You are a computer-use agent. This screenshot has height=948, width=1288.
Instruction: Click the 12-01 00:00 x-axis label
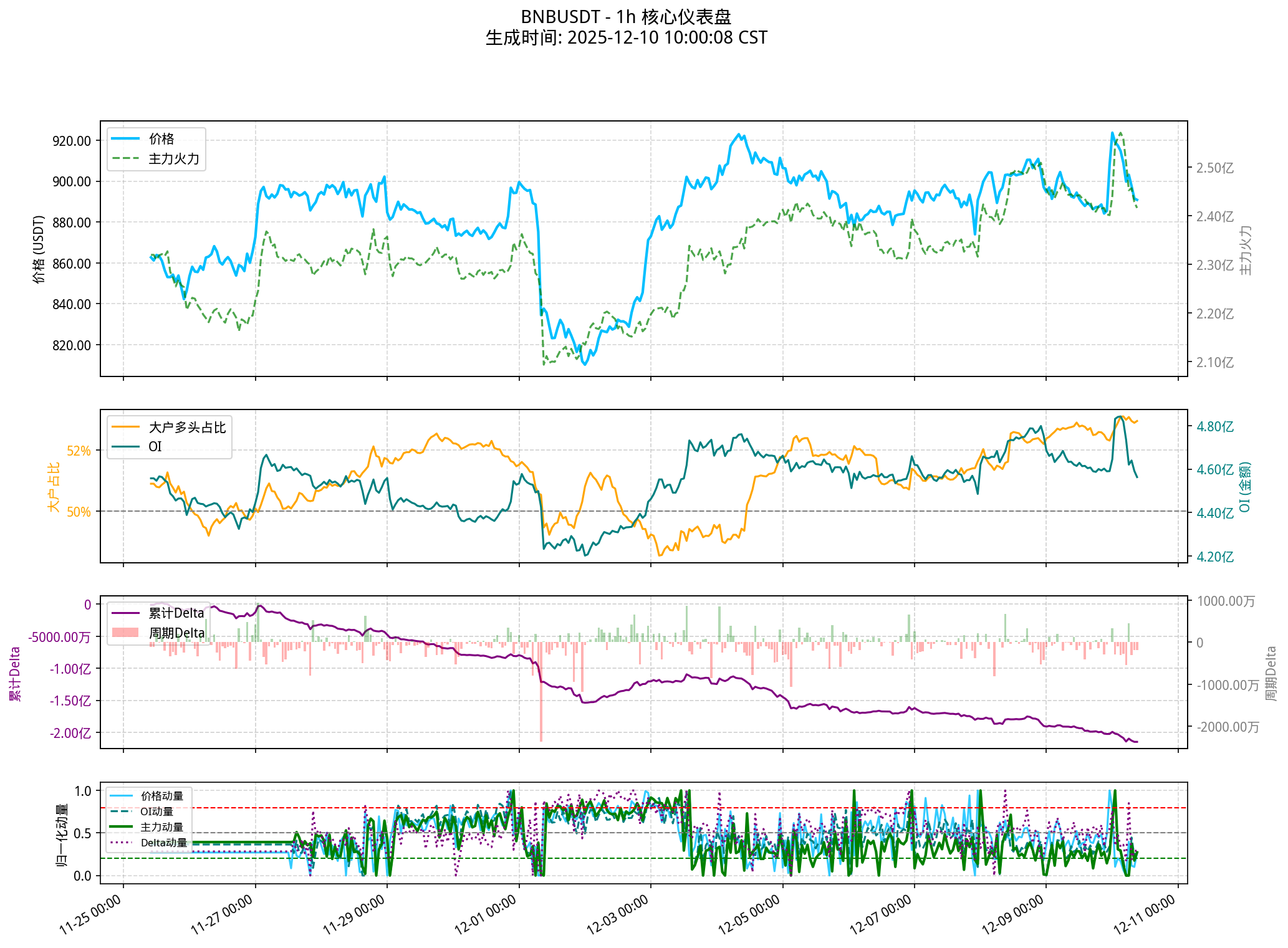tap(486, 914)
